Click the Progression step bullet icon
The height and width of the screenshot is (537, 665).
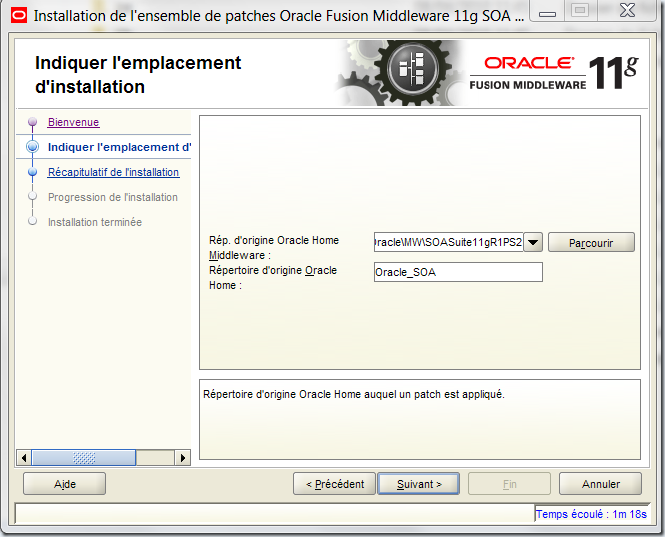(x=33, y=197)
